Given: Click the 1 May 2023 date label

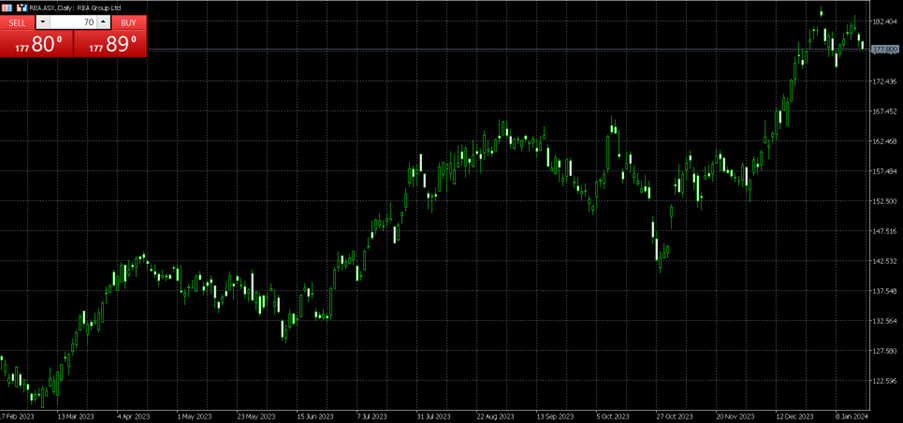Looking at the screenshot, I should click(x=193, y=416).
